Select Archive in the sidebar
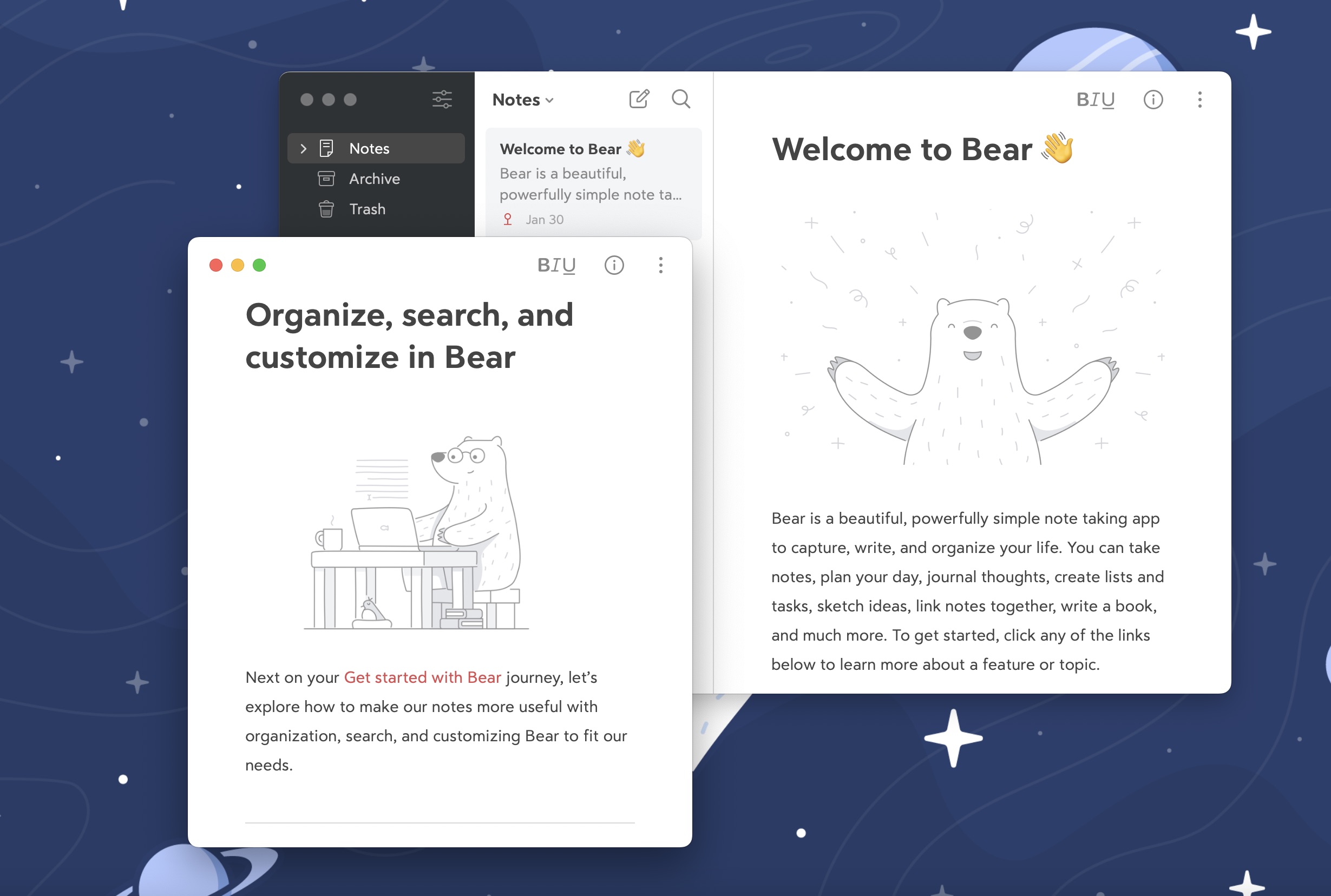Screen dimensions: 1331x896 point(375,179)
